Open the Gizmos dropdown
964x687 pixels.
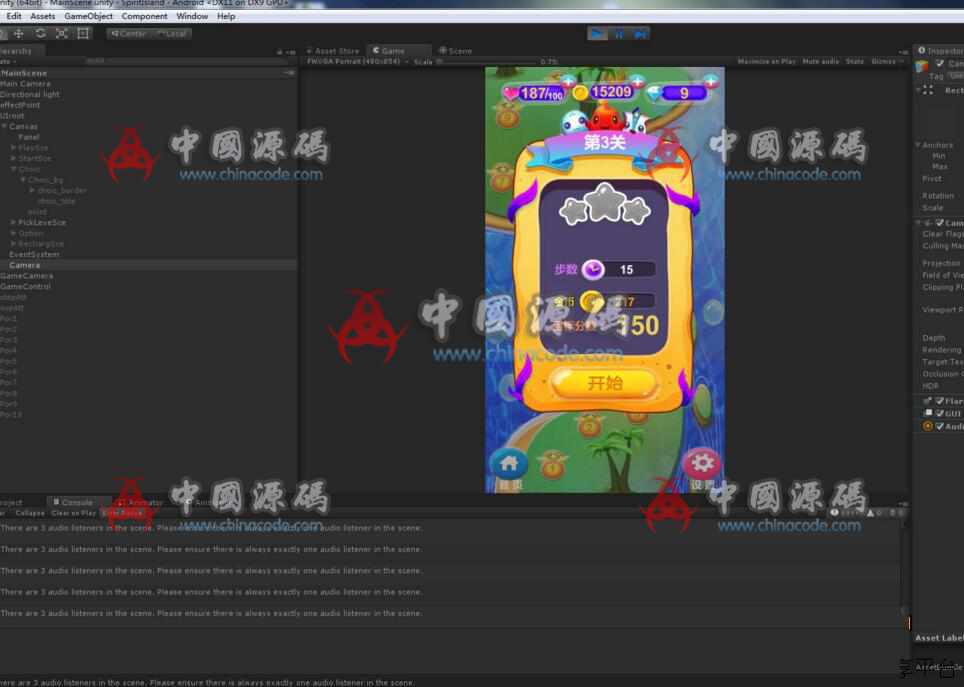tap(885, 61)
